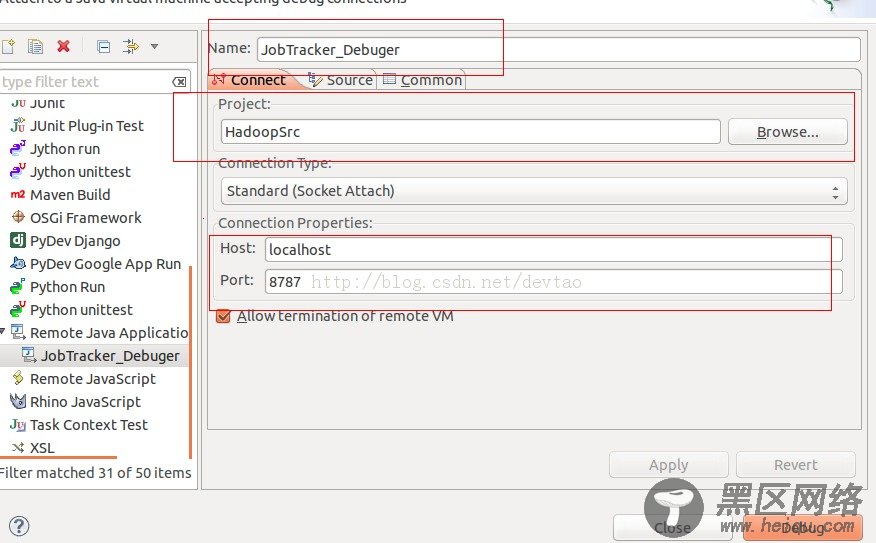The height and width of the screenshot is (543, 876).
Task: Click the Project field HadoopSrc
Action: click(x=470, y=132)
